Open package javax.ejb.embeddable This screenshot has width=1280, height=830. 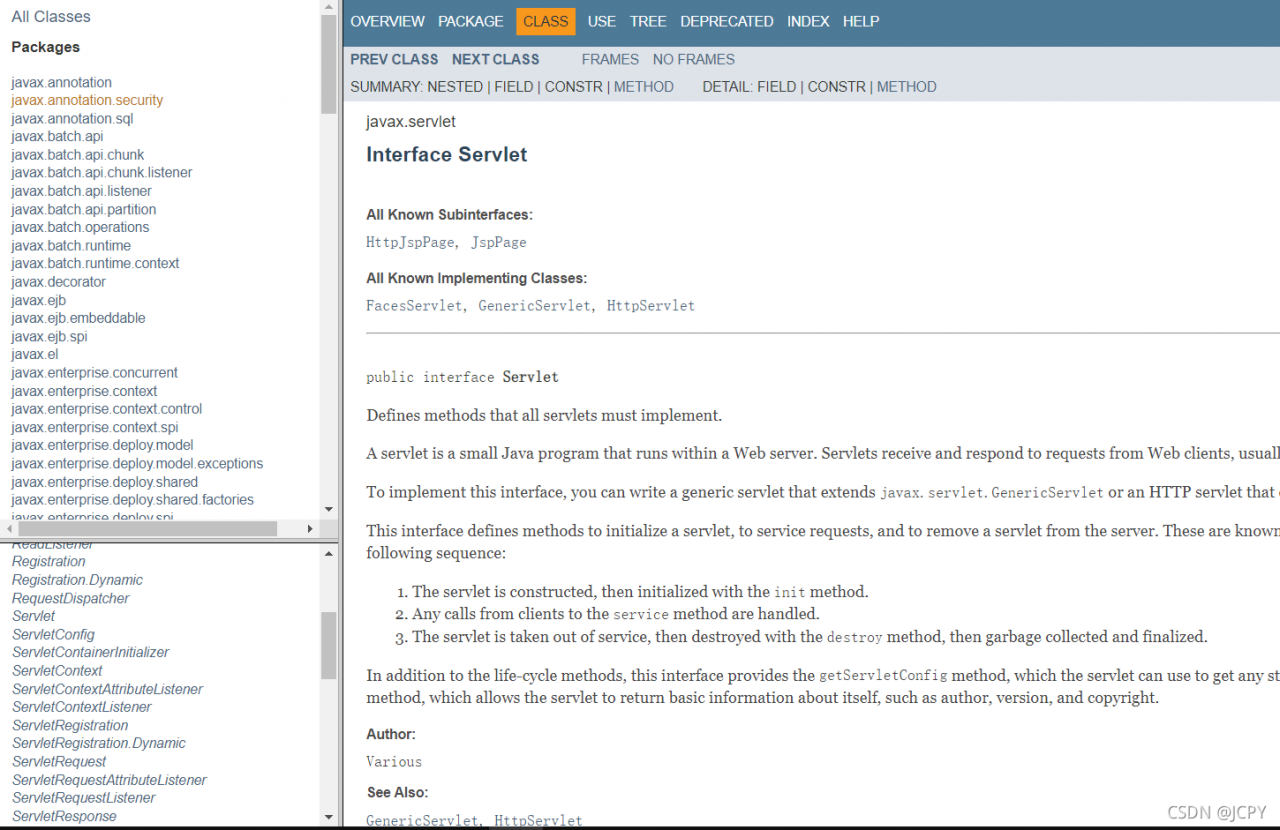78,318
